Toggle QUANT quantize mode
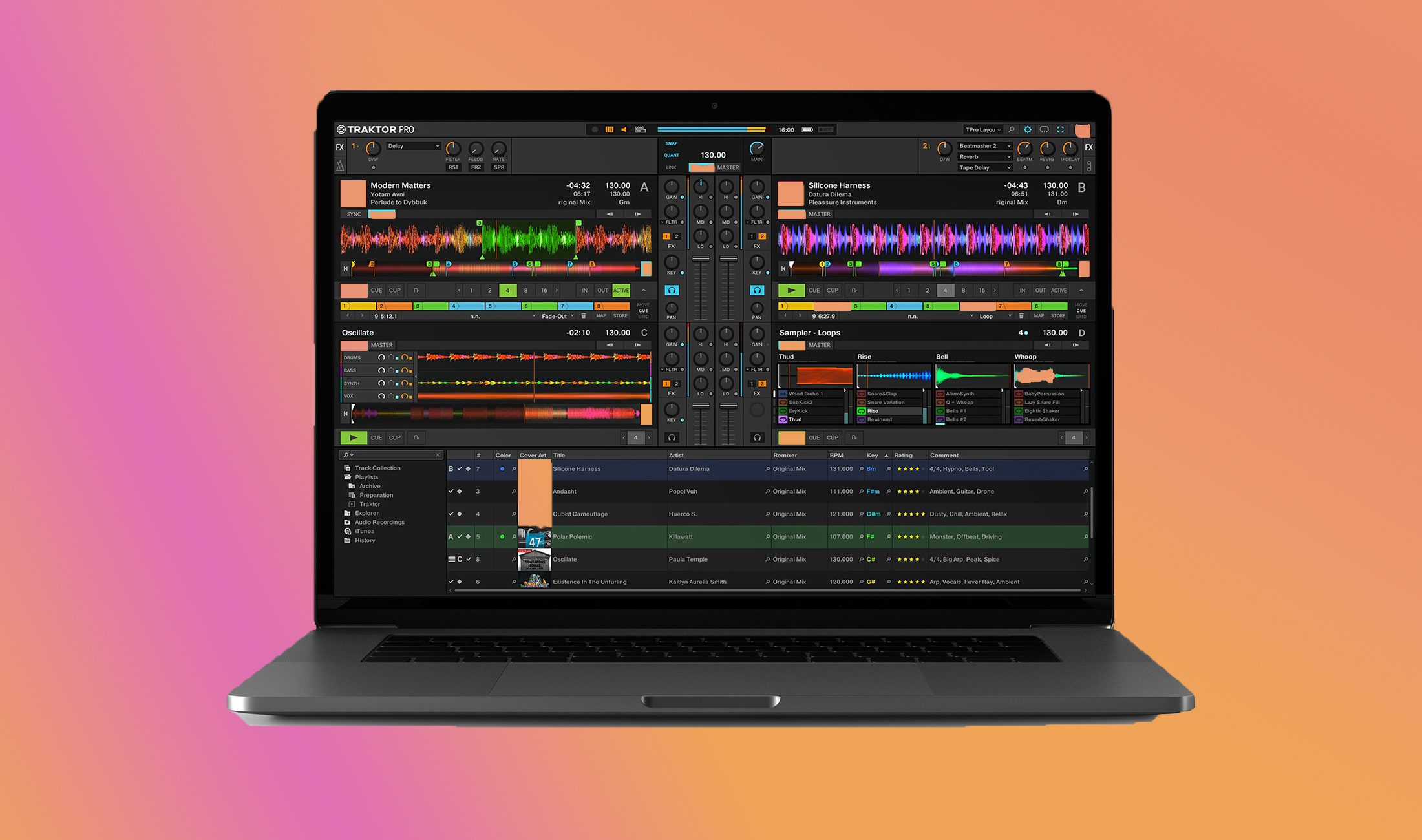This screenshot has width=1422, height=840. [x=672, y=155]
